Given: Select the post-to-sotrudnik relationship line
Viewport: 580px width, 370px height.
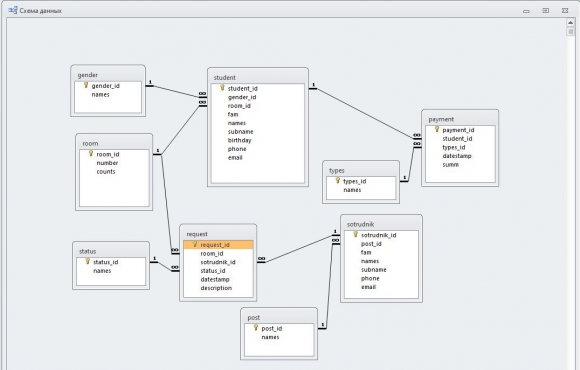Looking at the screenshot, I should click(328, 285).
